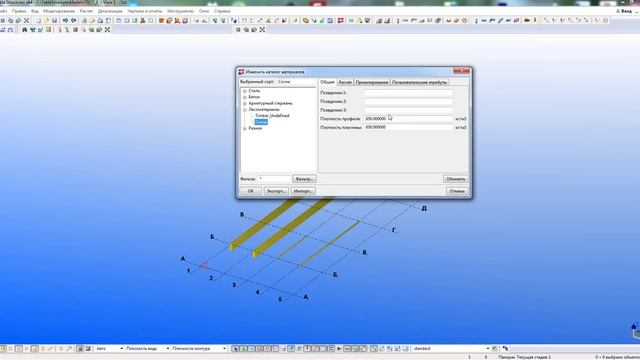Click the Обновить button
640x360 pixels.
tap(456, 179)
